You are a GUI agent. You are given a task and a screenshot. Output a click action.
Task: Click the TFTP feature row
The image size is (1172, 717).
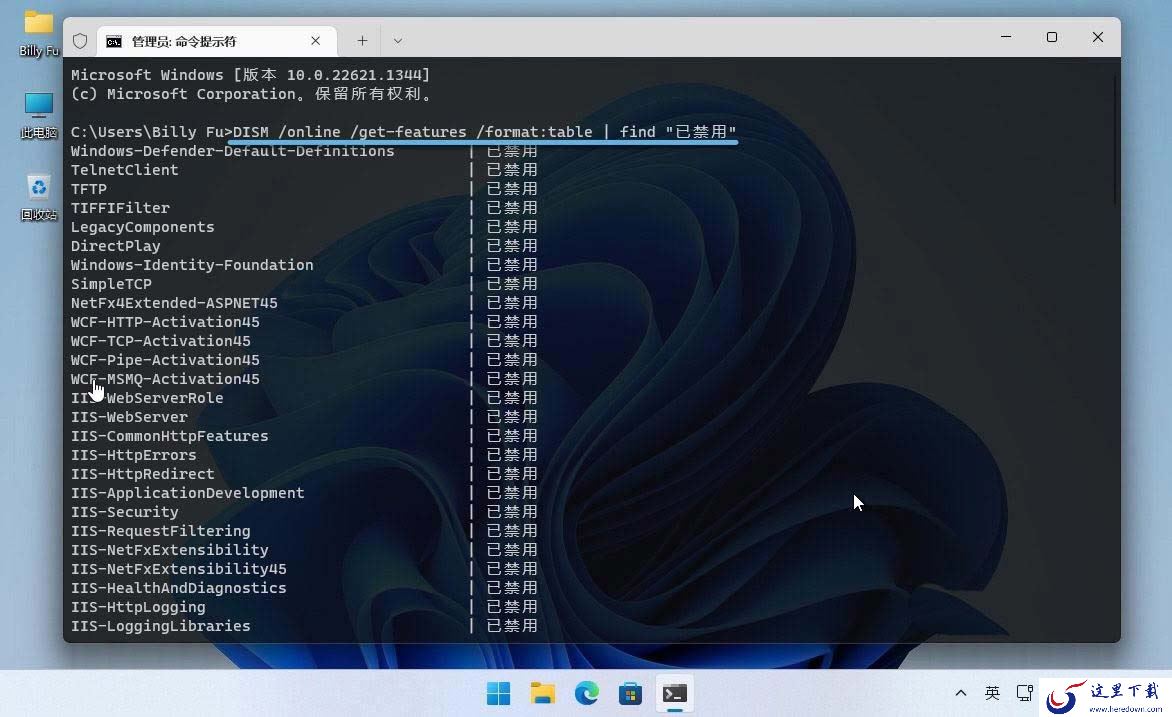pyautogui.click(x=304, y=189)
